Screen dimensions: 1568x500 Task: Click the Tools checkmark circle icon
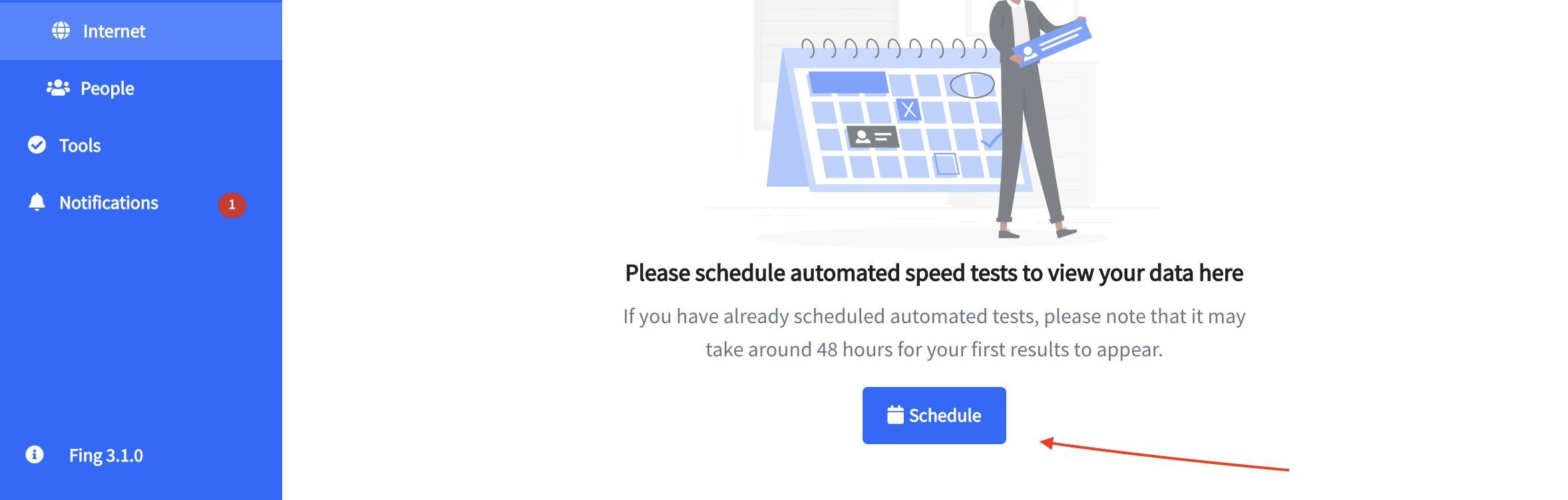[37, 145]
